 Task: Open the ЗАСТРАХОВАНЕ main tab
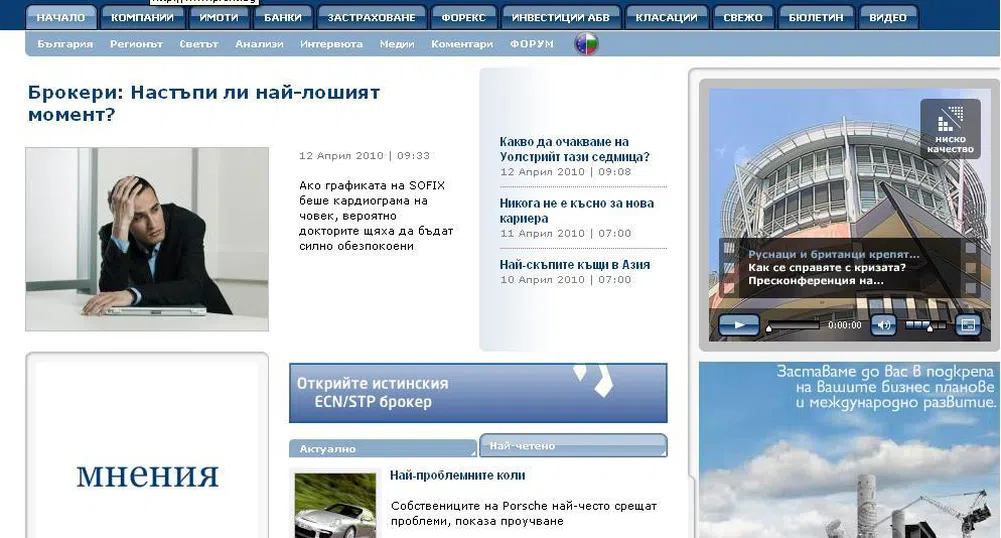[372, 17]
